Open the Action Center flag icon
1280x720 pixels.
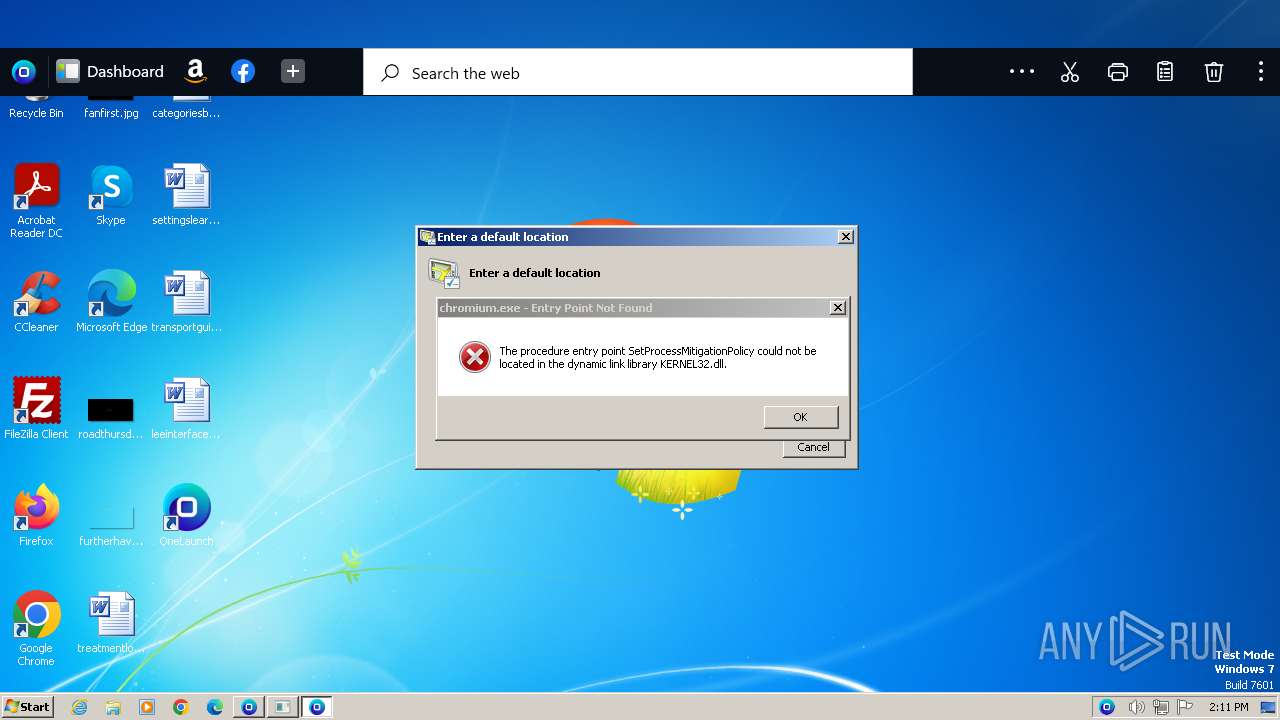pos(1185,707)
